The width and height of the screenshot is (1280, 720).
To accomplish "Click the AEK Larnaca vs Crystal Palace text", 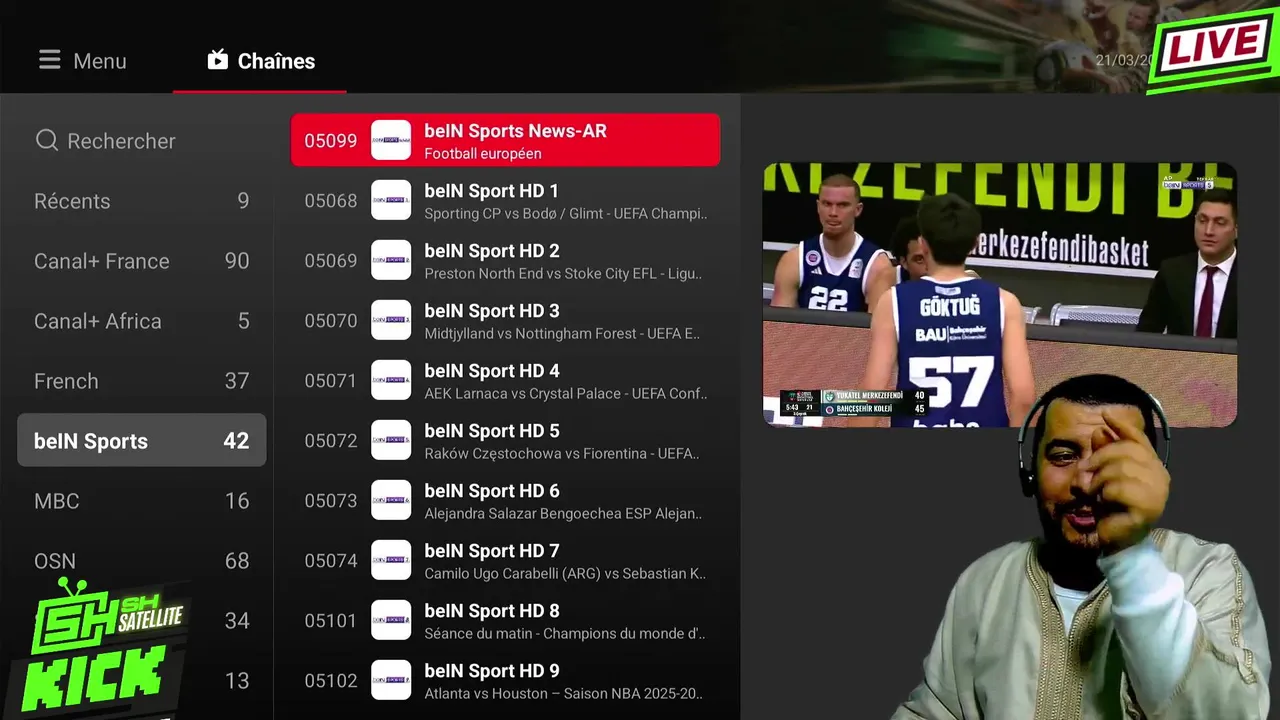I will point(566,394).
